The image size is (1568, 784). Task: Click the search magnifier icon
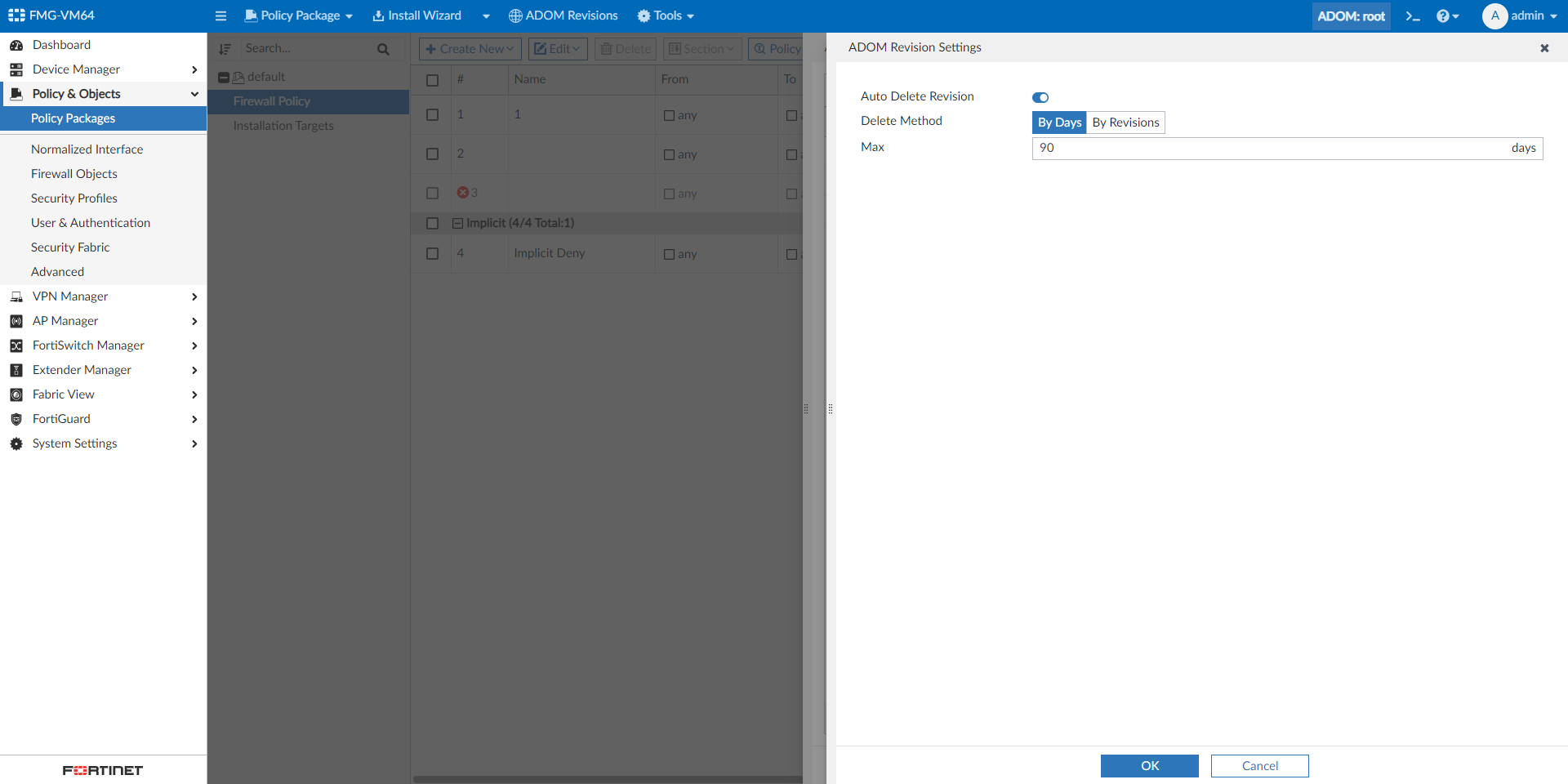tap(383, 49)
